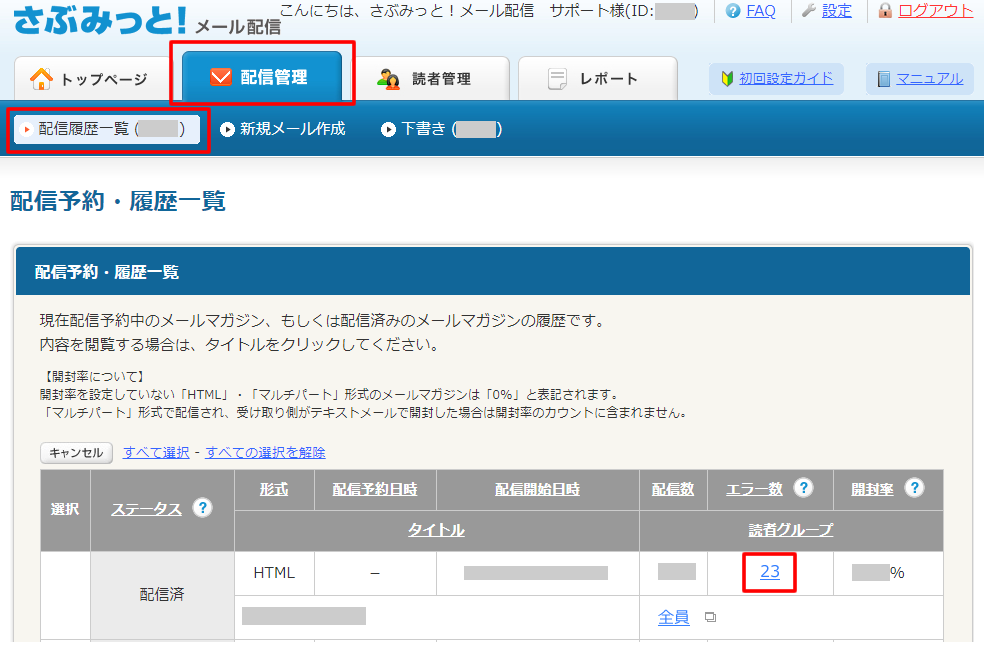Image resolution: width=984 pixels, height=657 pixels.
Task: Open the error count 23 link
Action: point(769,572)
